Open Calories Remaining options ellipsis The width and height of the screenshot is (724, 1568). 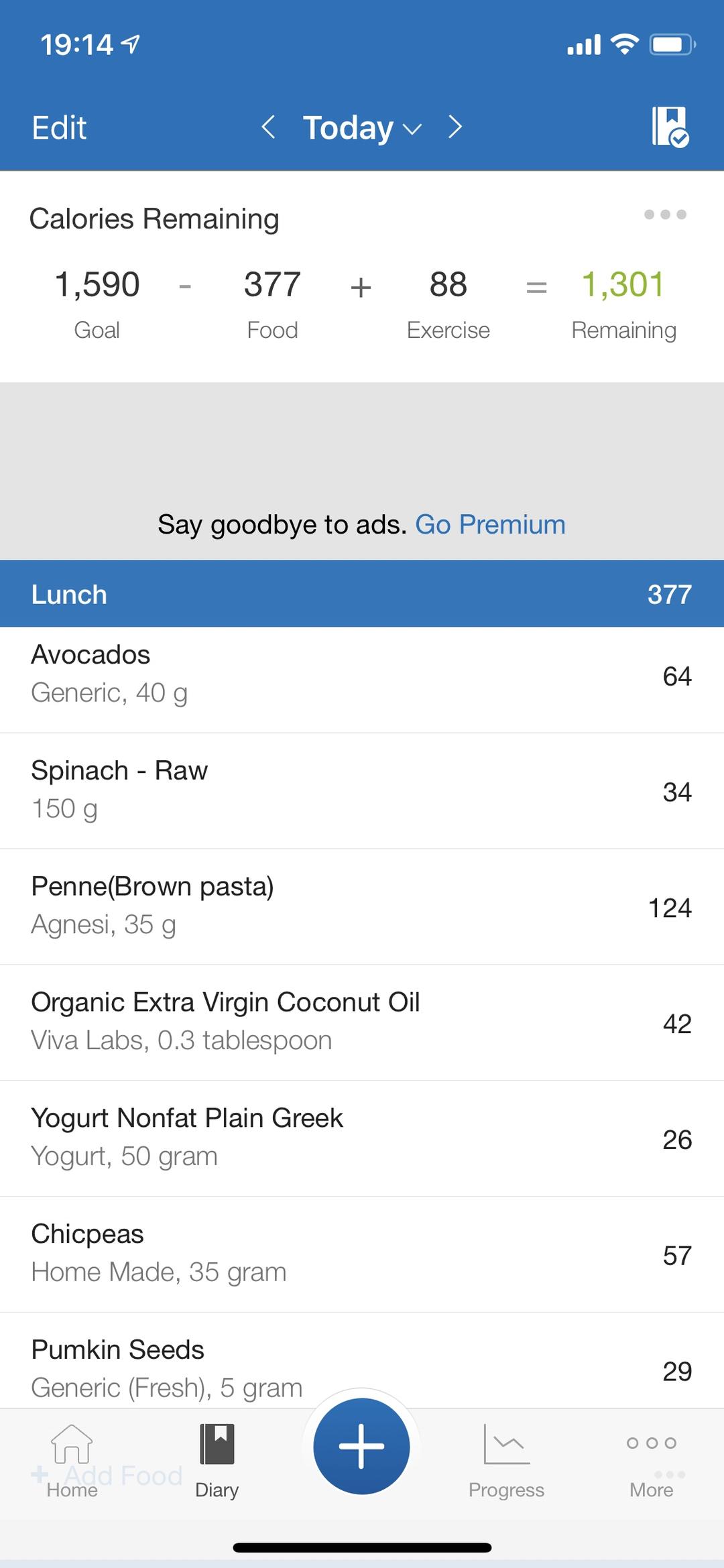(664, 215)
